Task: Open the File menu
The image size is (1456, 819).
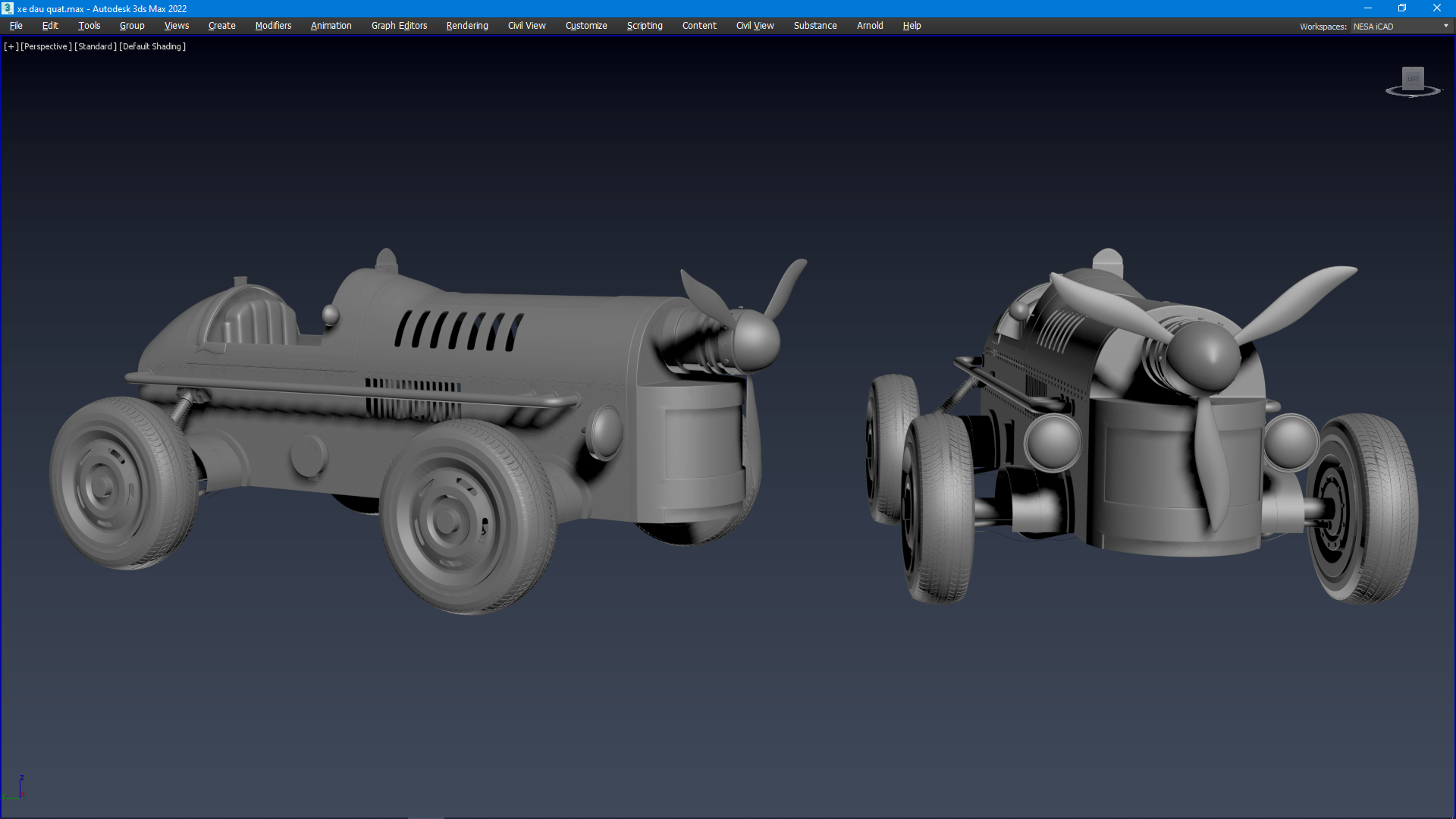Action: [16, 26]
